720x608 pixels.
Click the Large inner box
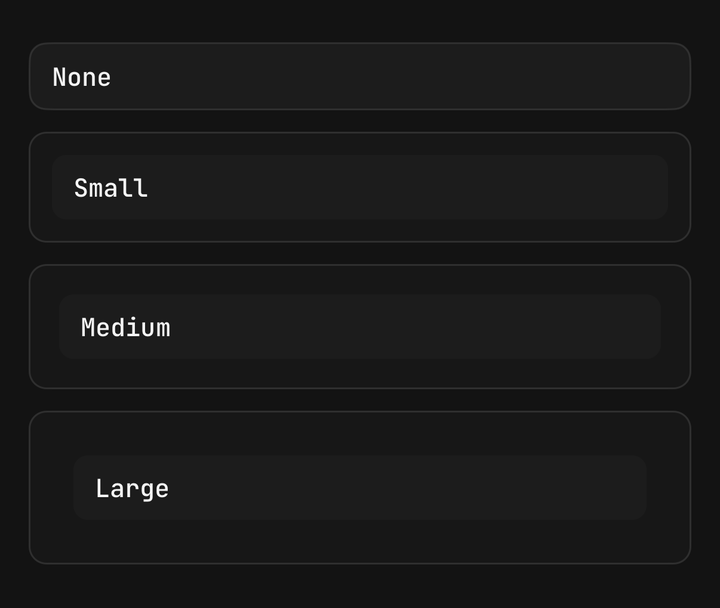pos(360,488)
